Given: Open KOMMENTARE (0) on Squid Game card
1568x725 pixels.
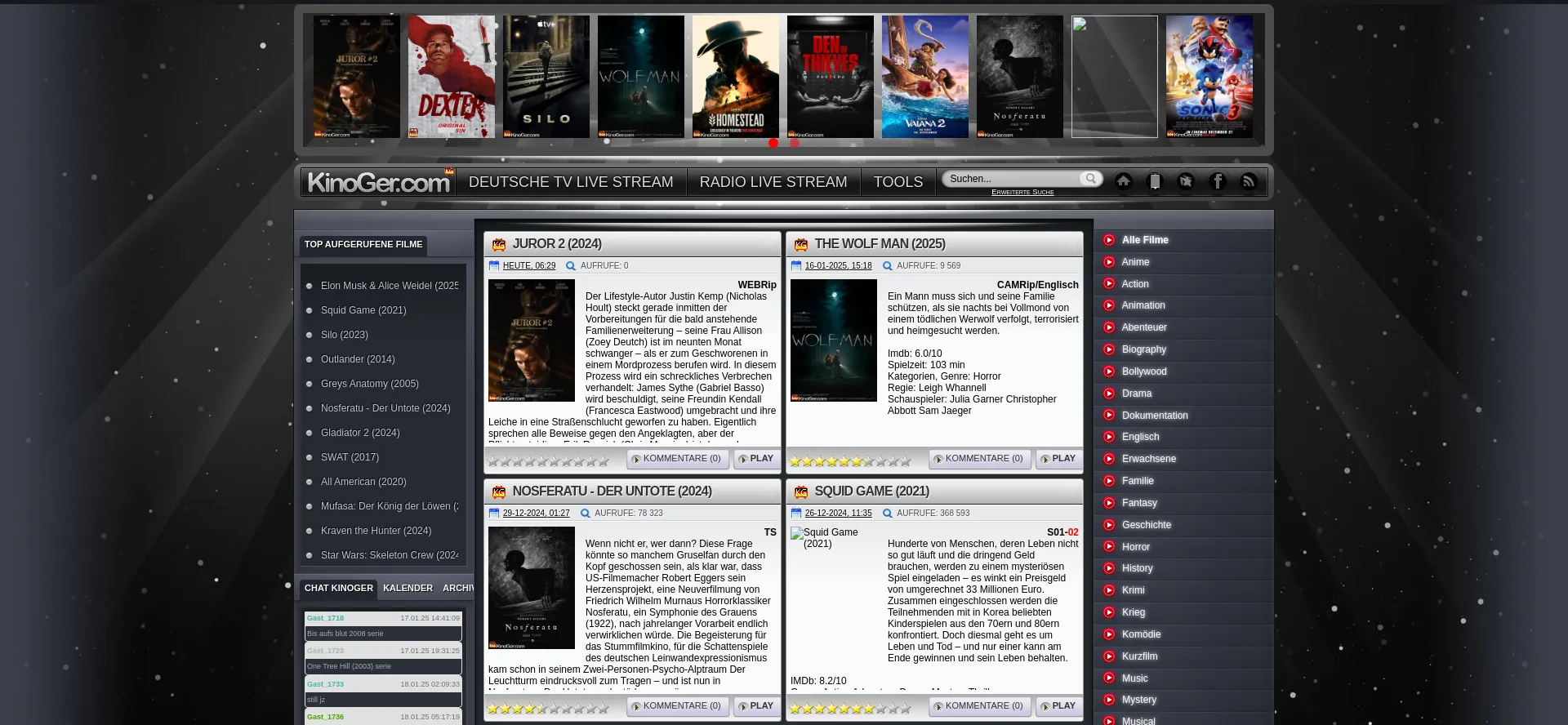Looking at the screenshot, I should 979,706.
